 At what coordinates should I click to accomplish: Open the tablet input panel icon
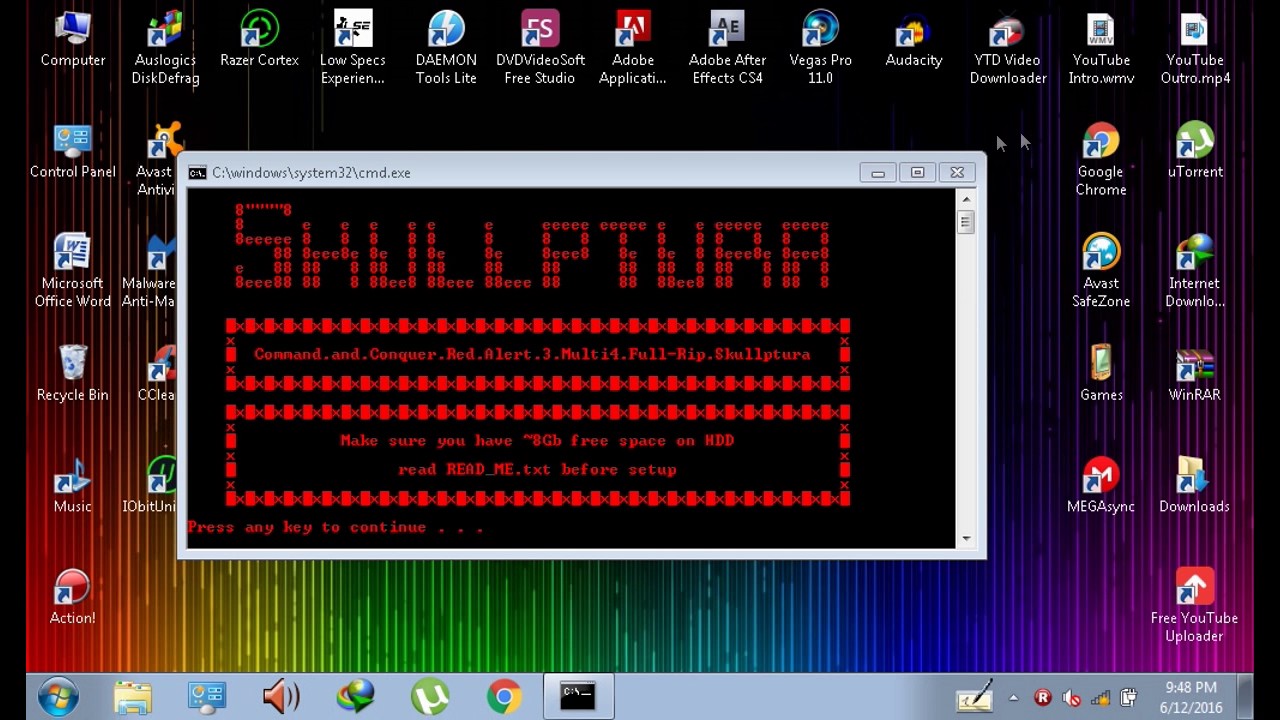pyautogui.click(x=975, y=697)
